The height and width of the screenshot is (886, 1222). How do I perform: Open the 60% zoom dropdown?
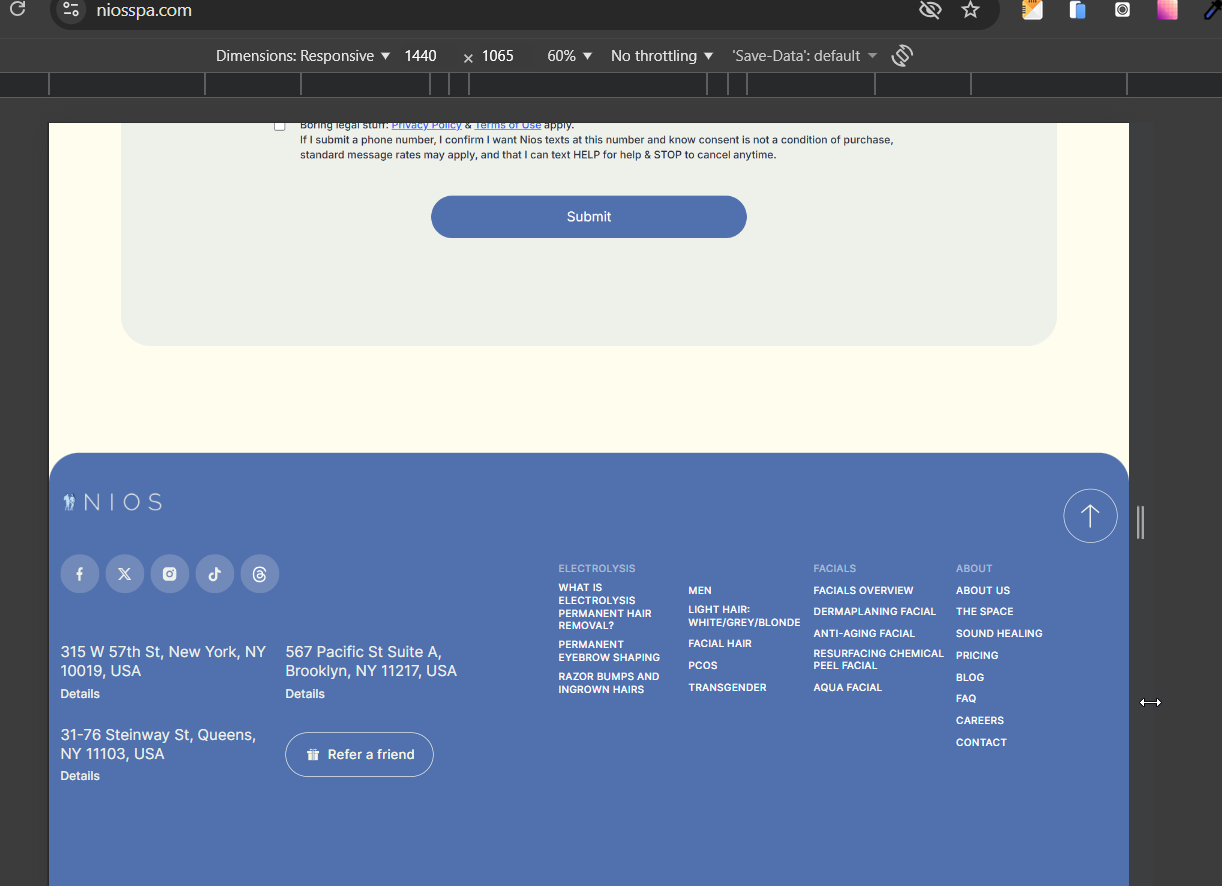point(570,56)
